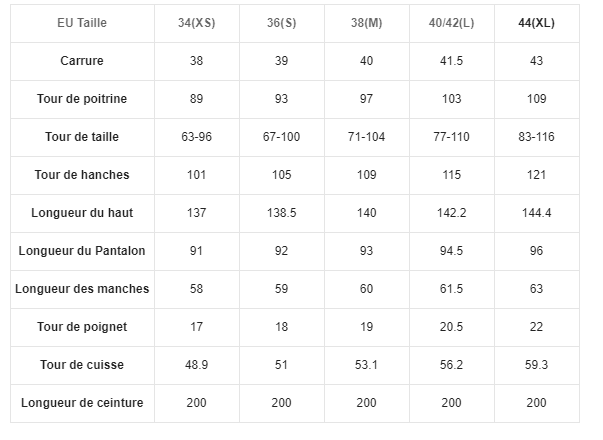The width and height of the screenshot is (603, 440).
Task: Select the Tour de hanches row label
Action: [x=82, y=175]
